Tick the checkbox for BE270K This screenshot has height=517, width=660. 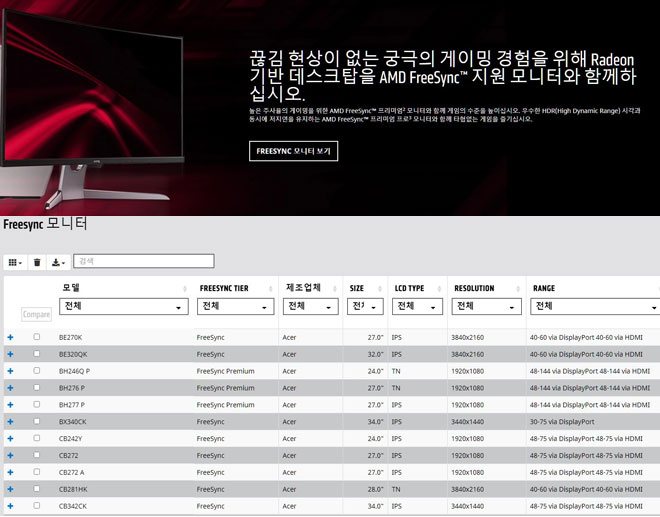[37, 337]
